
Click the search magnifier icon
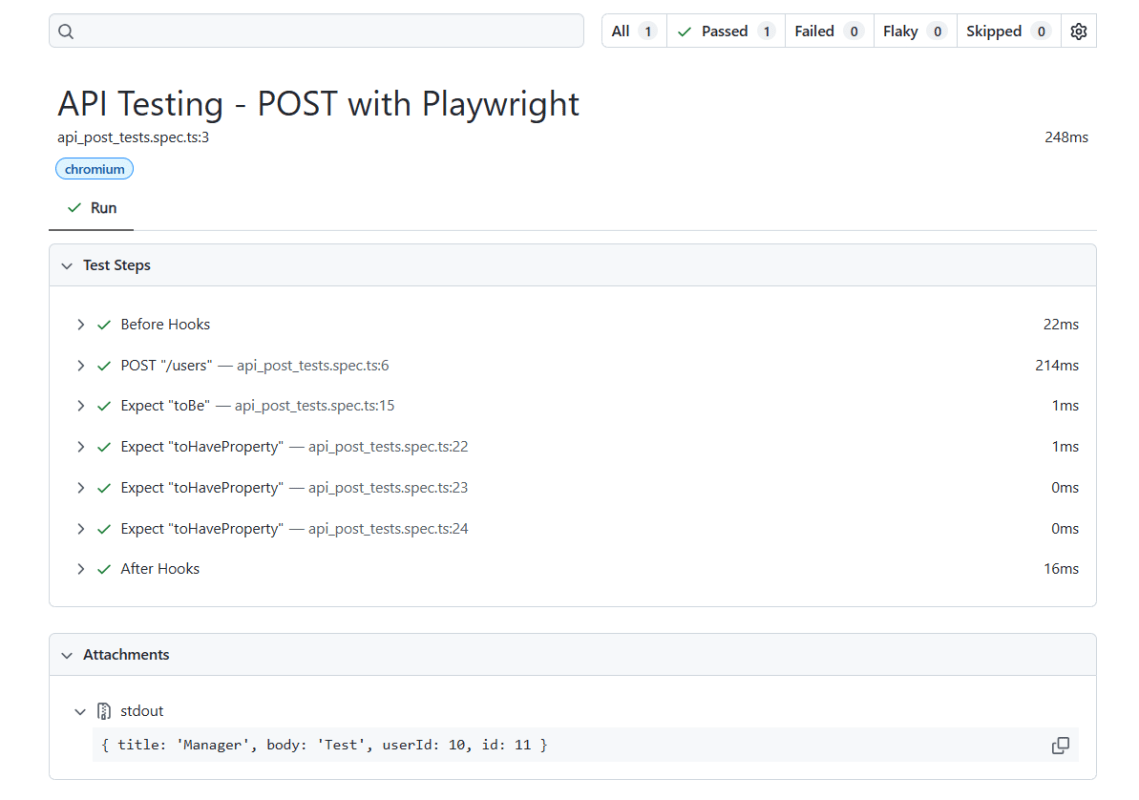coord(66,31)
